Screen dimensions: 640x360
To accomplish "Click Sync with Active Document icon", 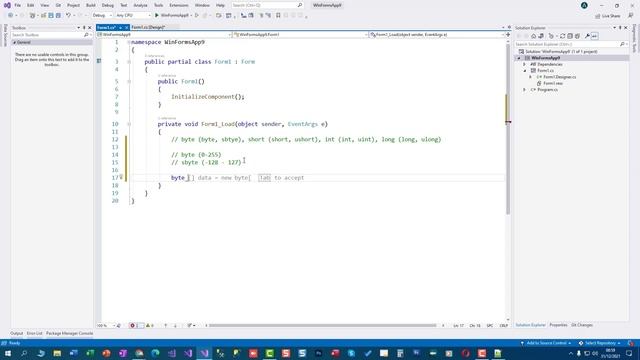I will pos(562,36).
